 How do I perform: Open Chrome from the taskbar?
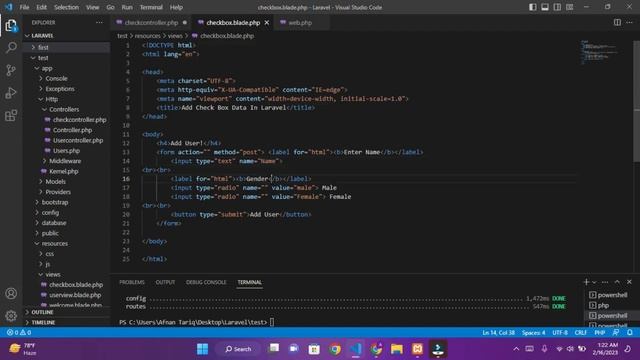(x=335, y=349)
